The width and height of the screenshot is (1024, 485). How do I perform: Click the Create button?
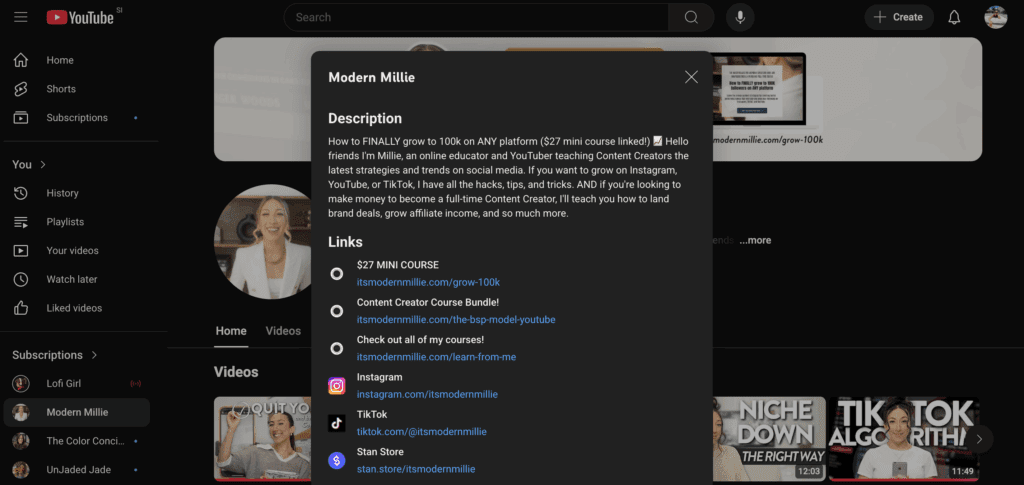pos(898,17)
